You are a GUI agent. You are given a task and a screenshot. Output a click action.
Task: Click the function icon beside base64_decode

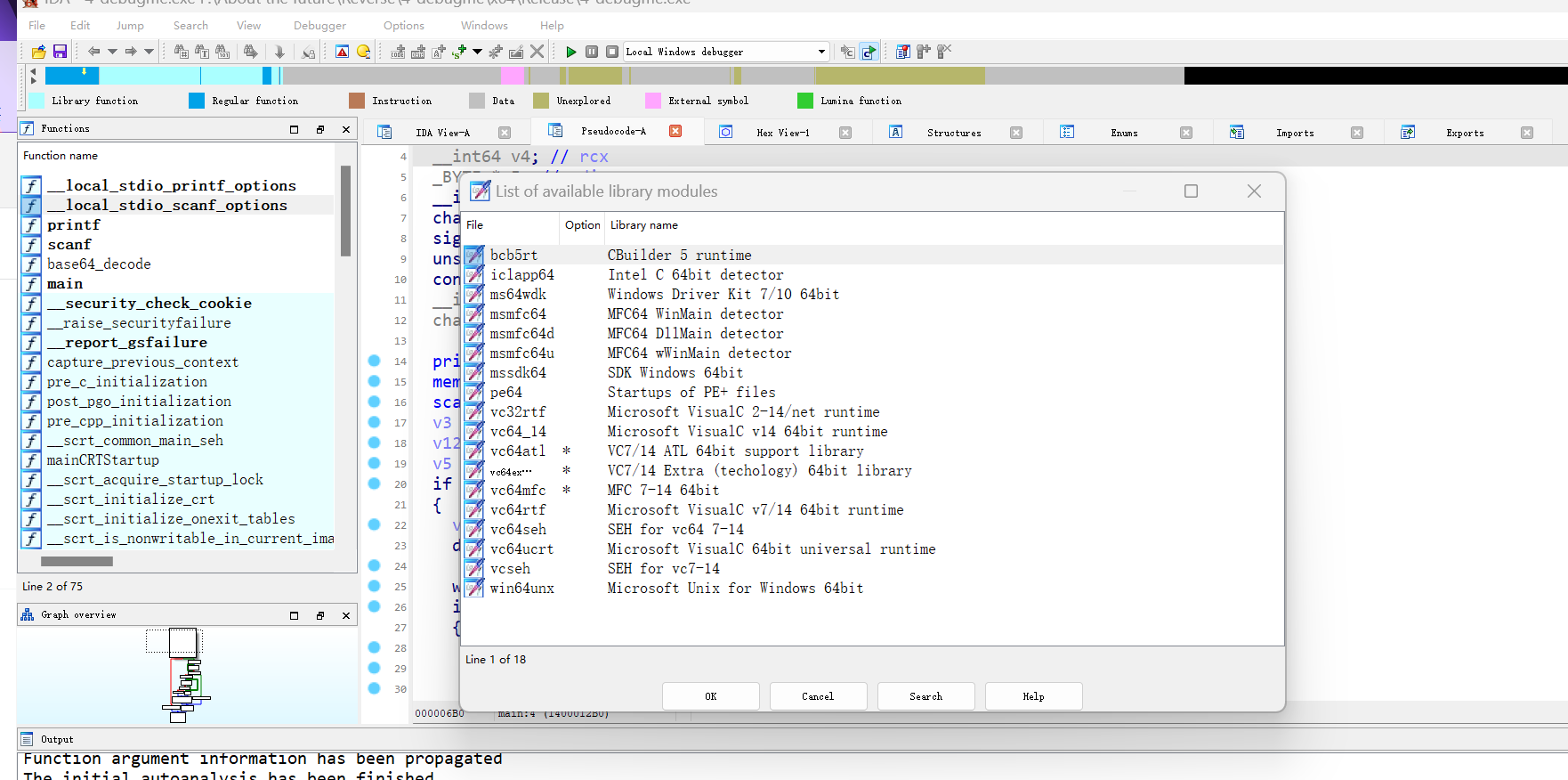tap(32, 264)
